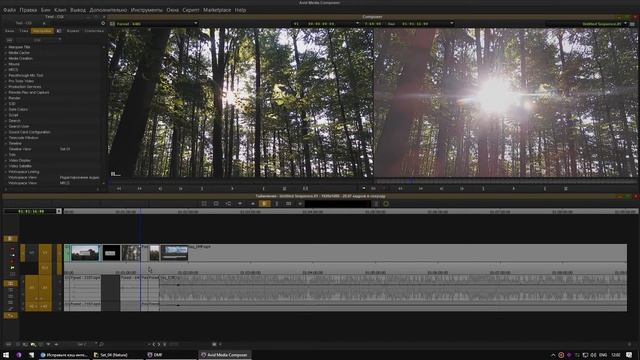The image size is (640, 360).
Task: Click the yellow button at bottom of timeline palette
Action: (x=11, y=315)
